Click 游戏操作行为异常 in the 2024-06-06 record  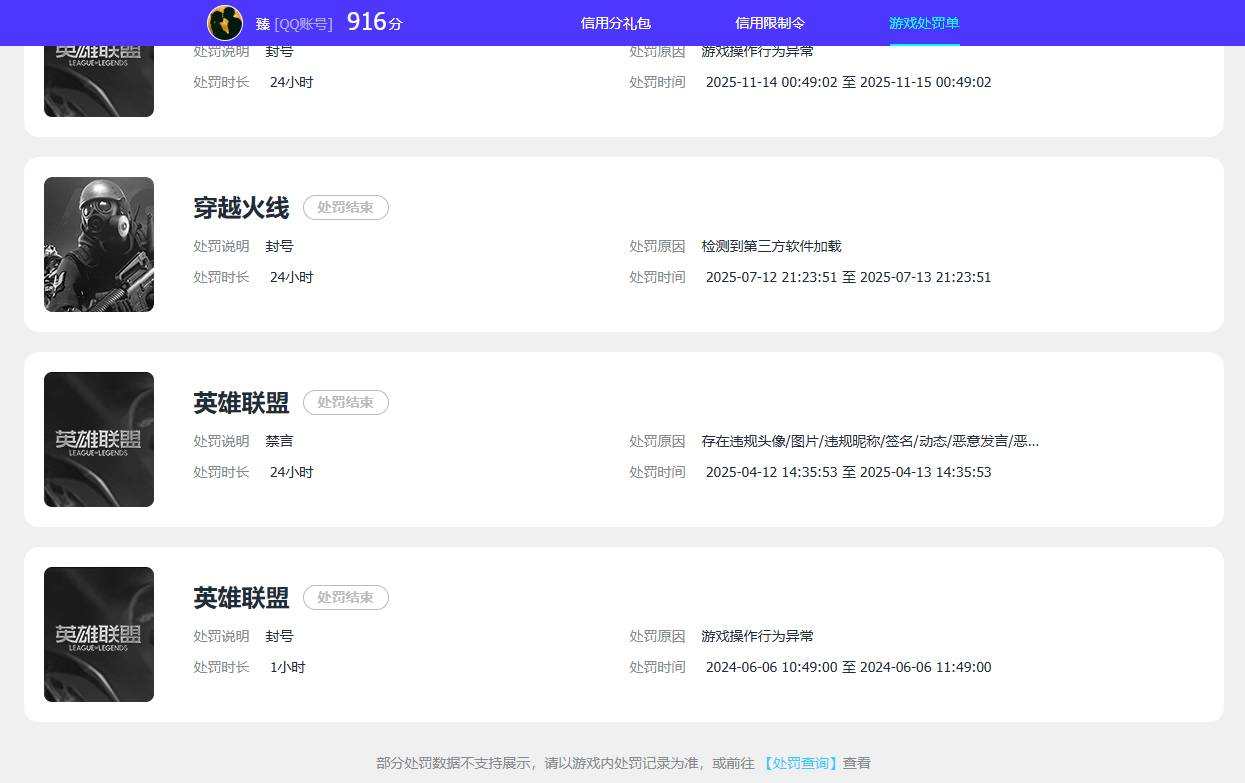(x=758, y=636)
